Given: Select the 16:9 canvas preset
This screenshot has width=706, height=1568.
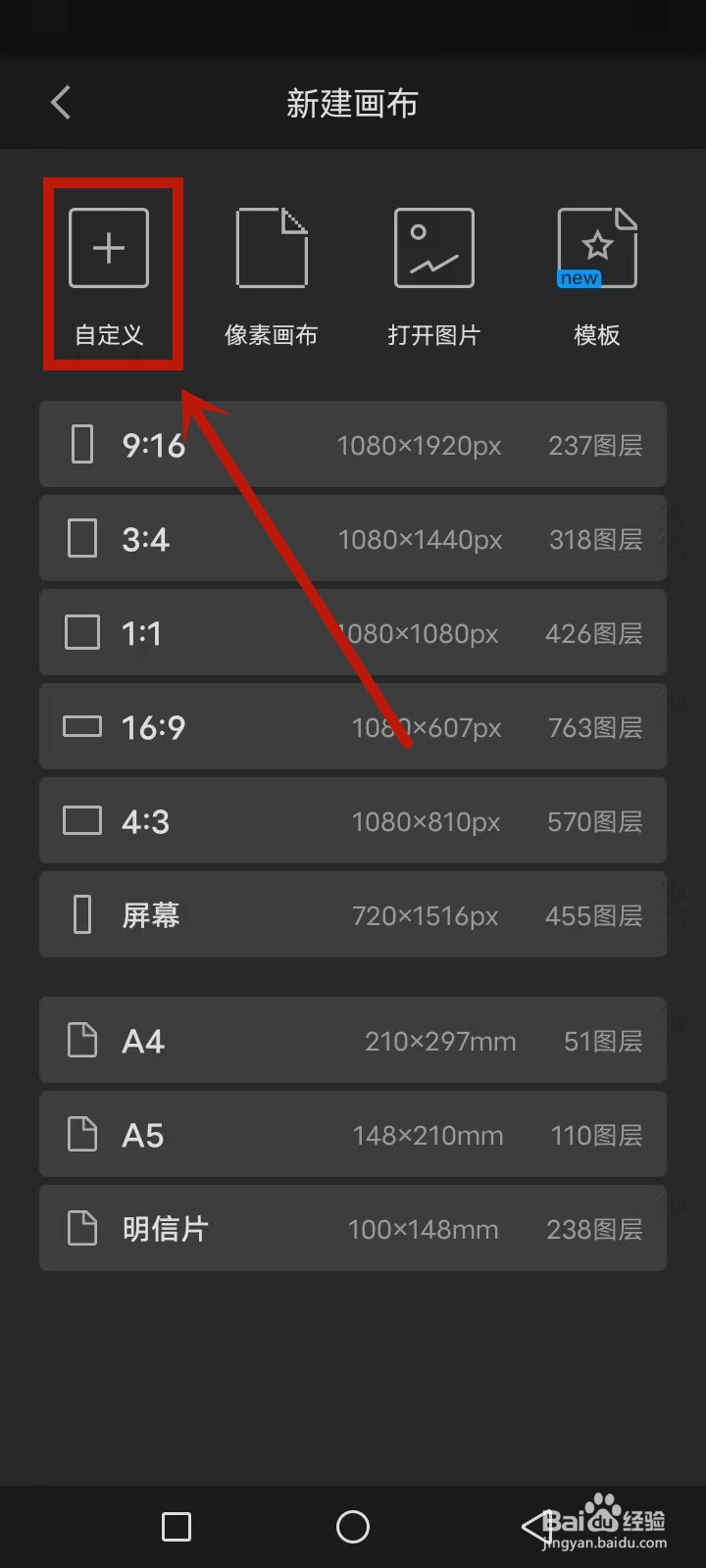Looking at the screenshot, I should tap(353, 726).
